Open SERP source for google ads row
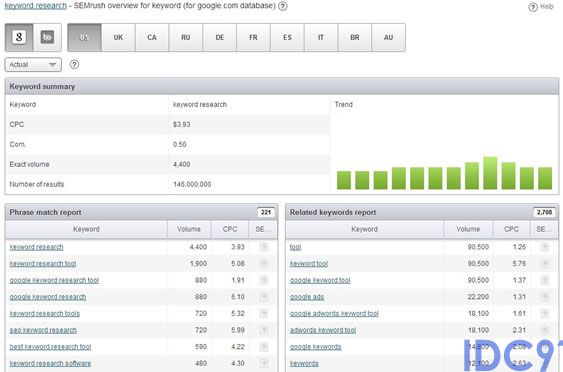 [x=545, y=297]
